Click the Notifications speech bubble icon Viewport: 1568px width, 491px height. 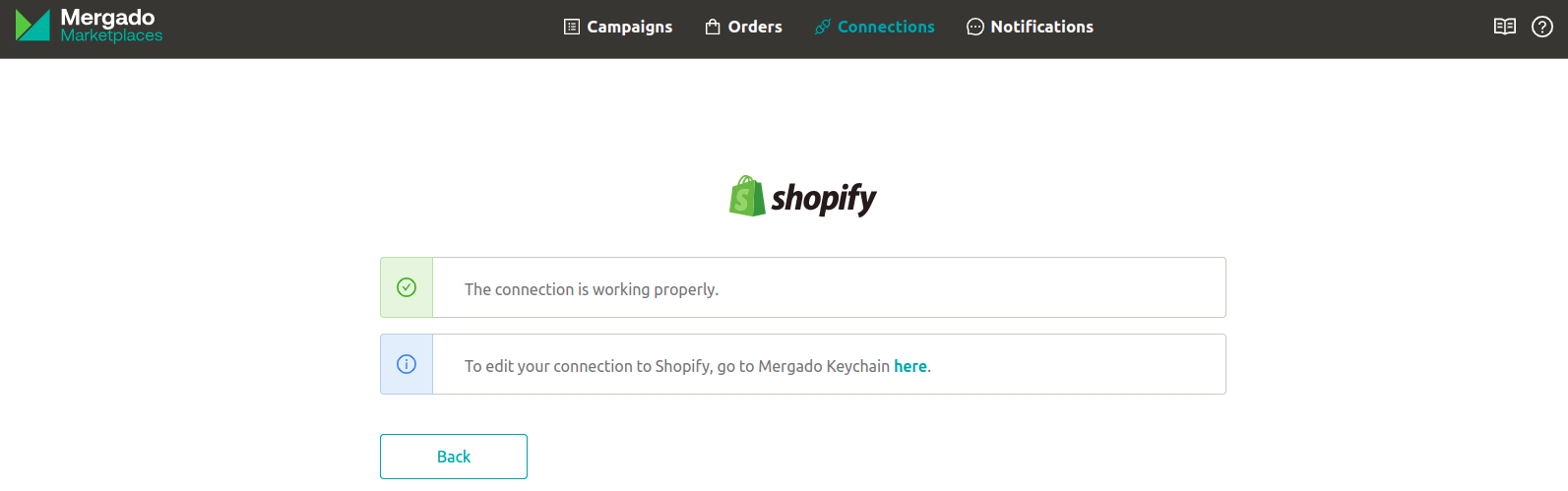click(x=975, y=27)
